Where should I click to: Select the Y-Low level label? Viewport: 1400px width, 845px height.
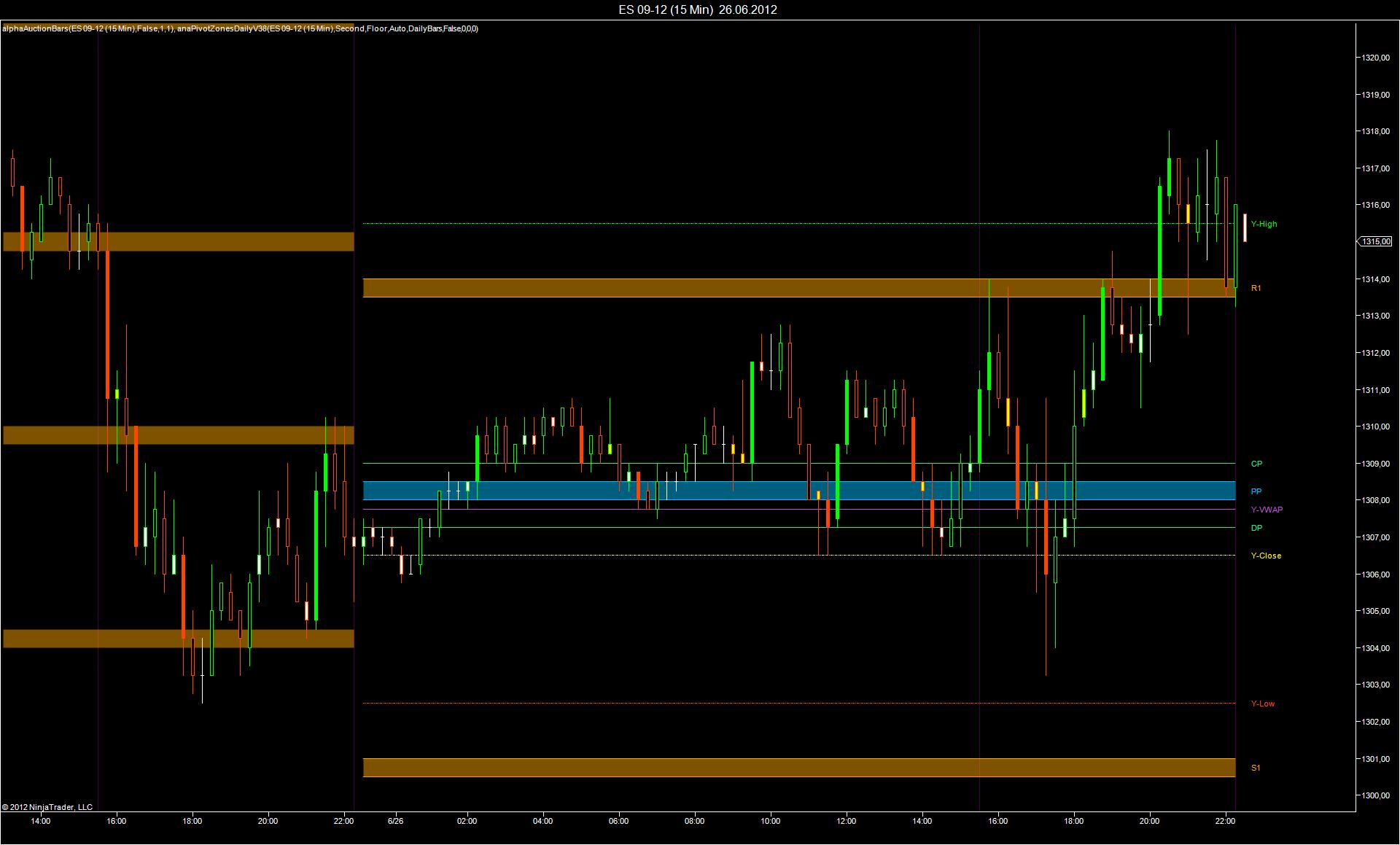(x=1263, y=704)
